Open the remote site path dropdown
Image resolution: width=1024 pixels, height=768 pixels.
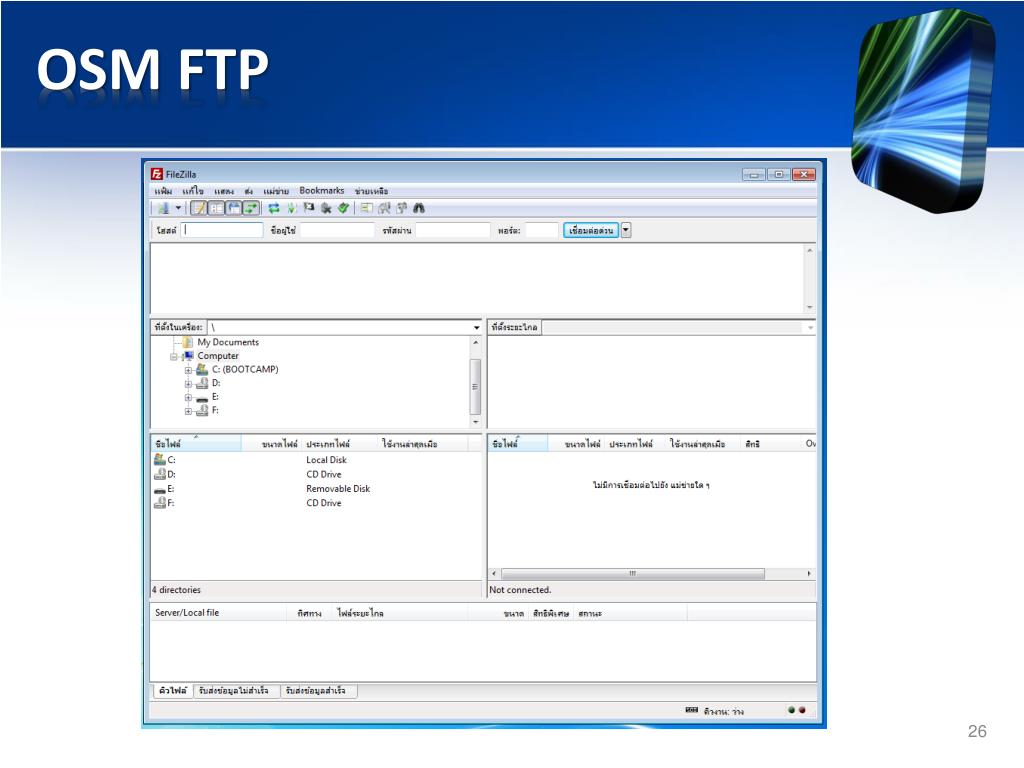pyautogui.click(x=810, y=327)
